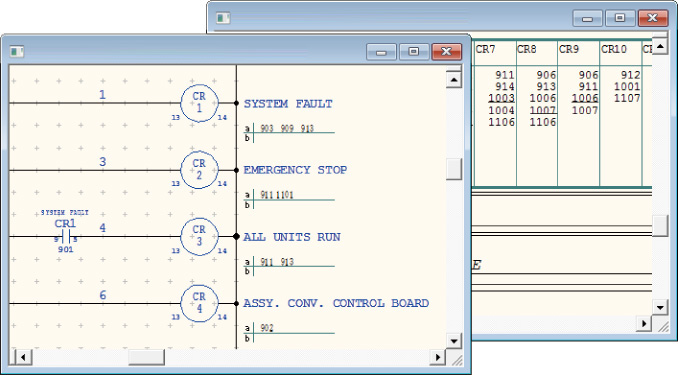The image size is (678, 375).
Task: Open the front window's system menu icon
Action: coord(17,51)
